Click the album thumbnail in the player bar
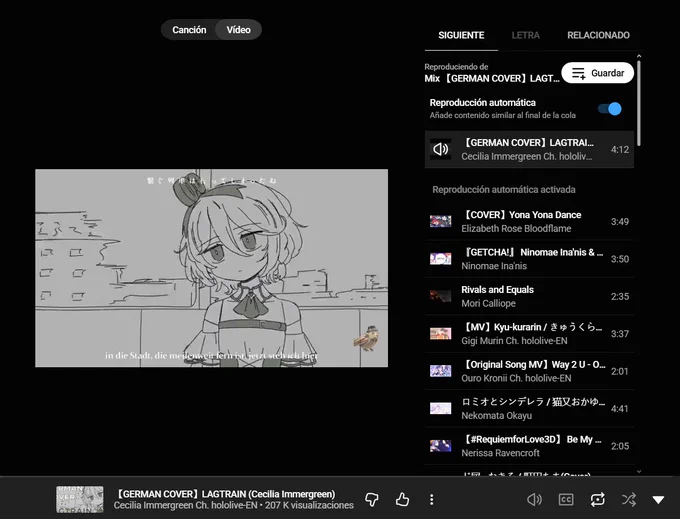 coord(80,499)
